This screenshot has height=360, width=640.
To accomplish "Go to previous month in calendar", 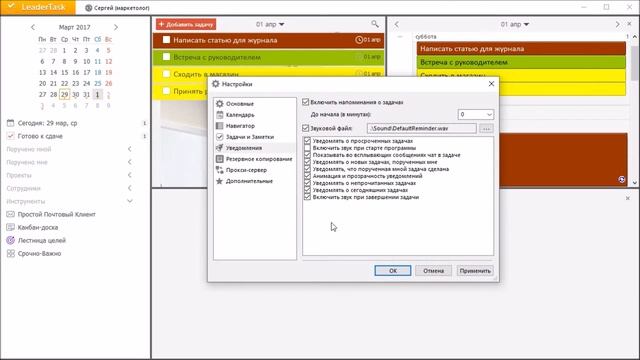I will (33, 27).
